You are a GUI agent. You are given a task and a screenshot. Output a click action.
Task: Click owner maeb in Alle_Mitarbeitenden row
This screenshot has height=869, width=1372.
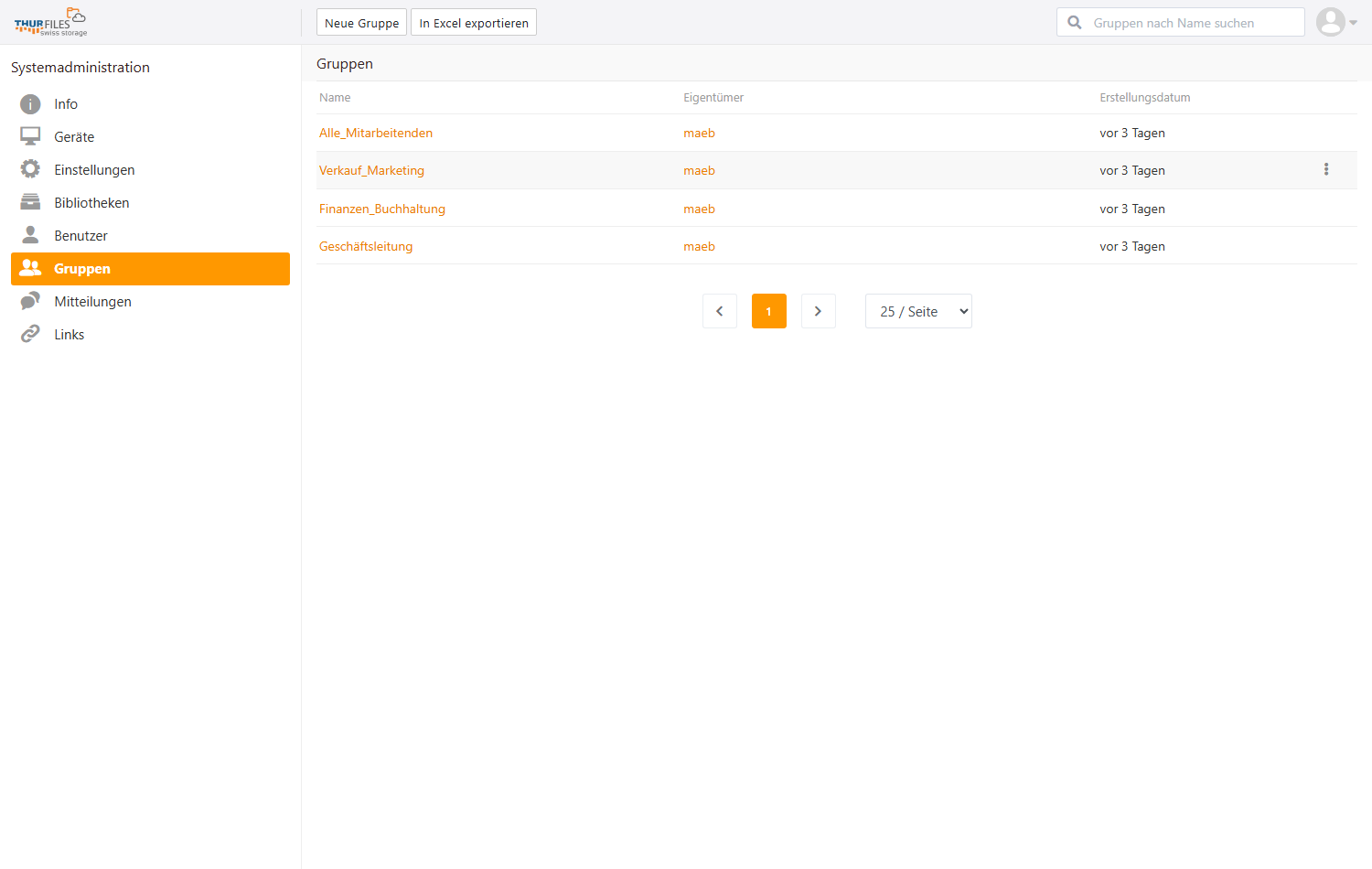tap(699, 133)
